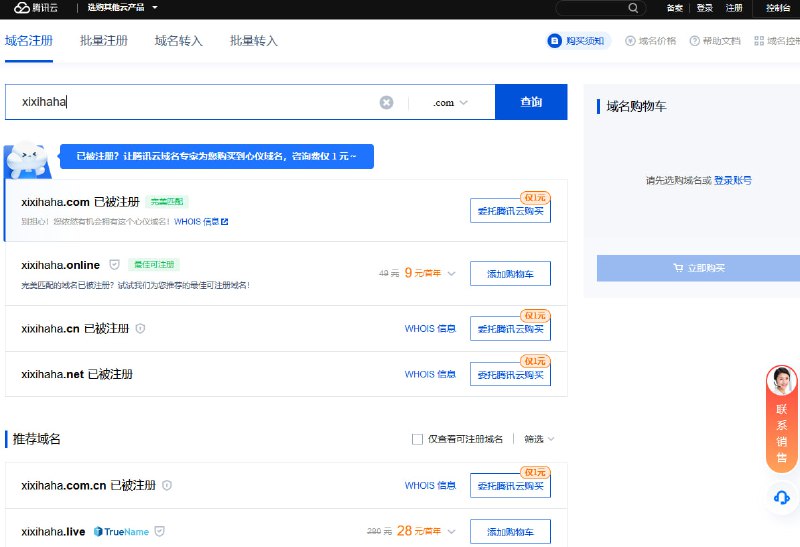Open WHOIS 信息 link for xixihaha.net

(x=430, y=374)
